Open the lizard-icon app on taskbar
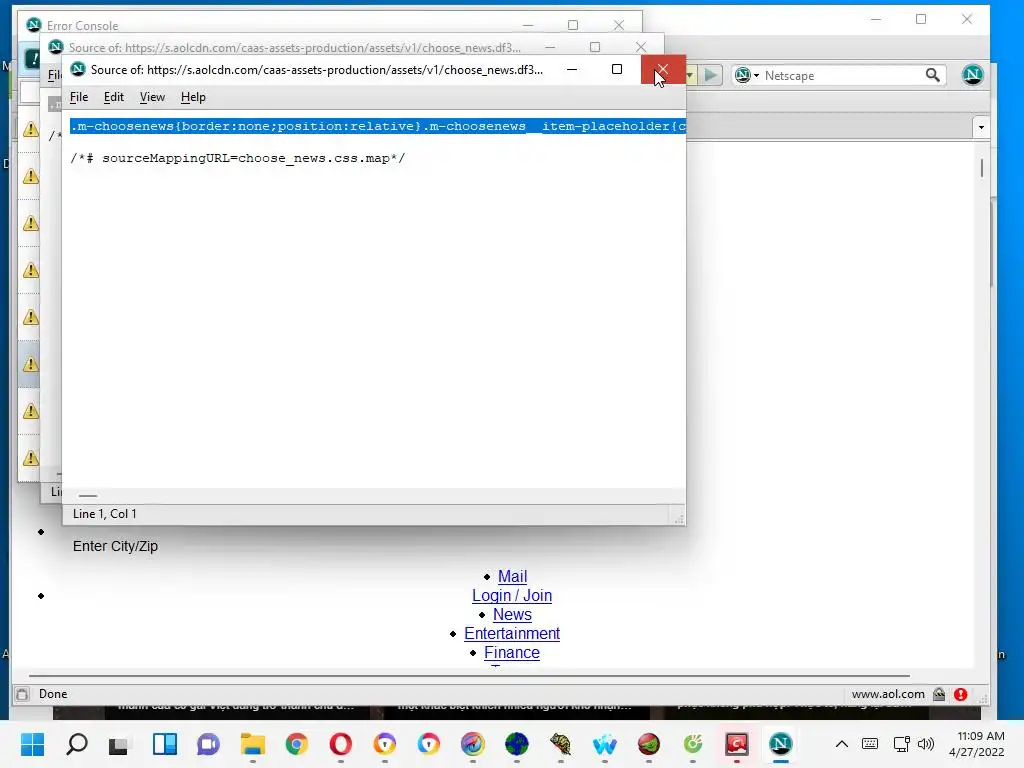The image size is (1024, 768). [560, 744]
